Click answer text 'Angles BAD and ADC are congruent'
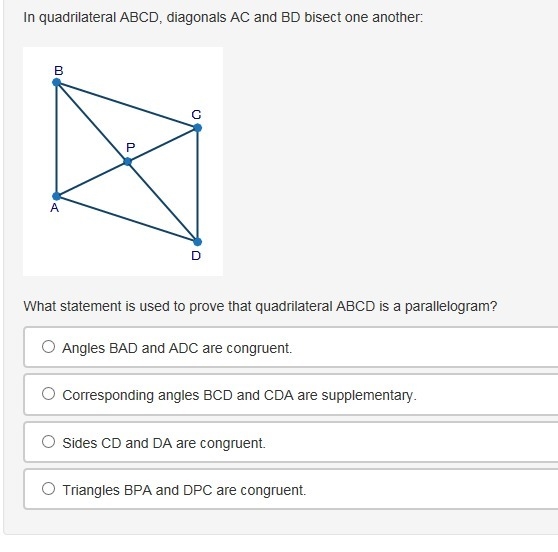This screenshot has height=552, width=558. click(177, 348)
